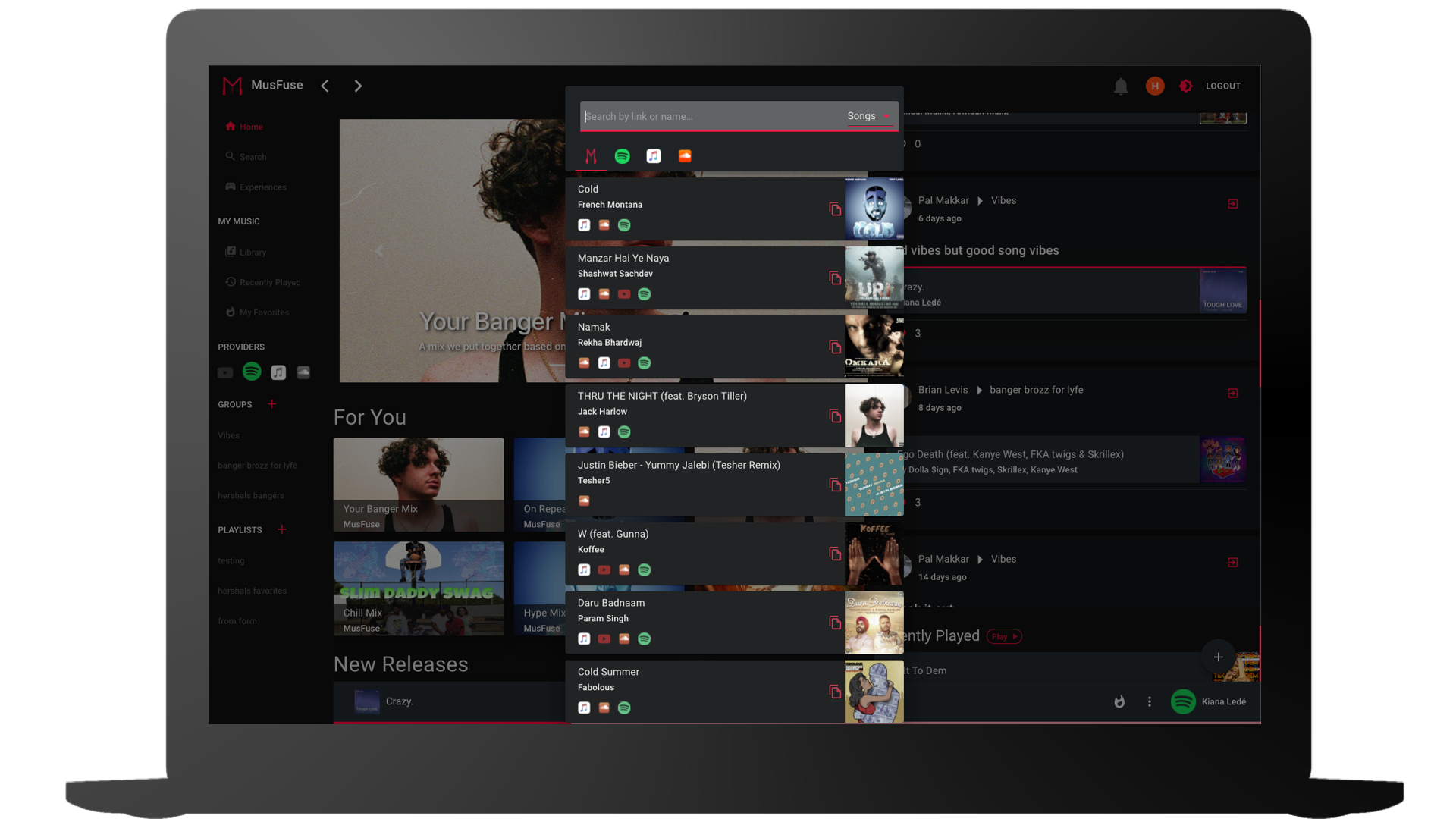Select the Spotify tab in search
1456x819 pixels.
[622, 156]
